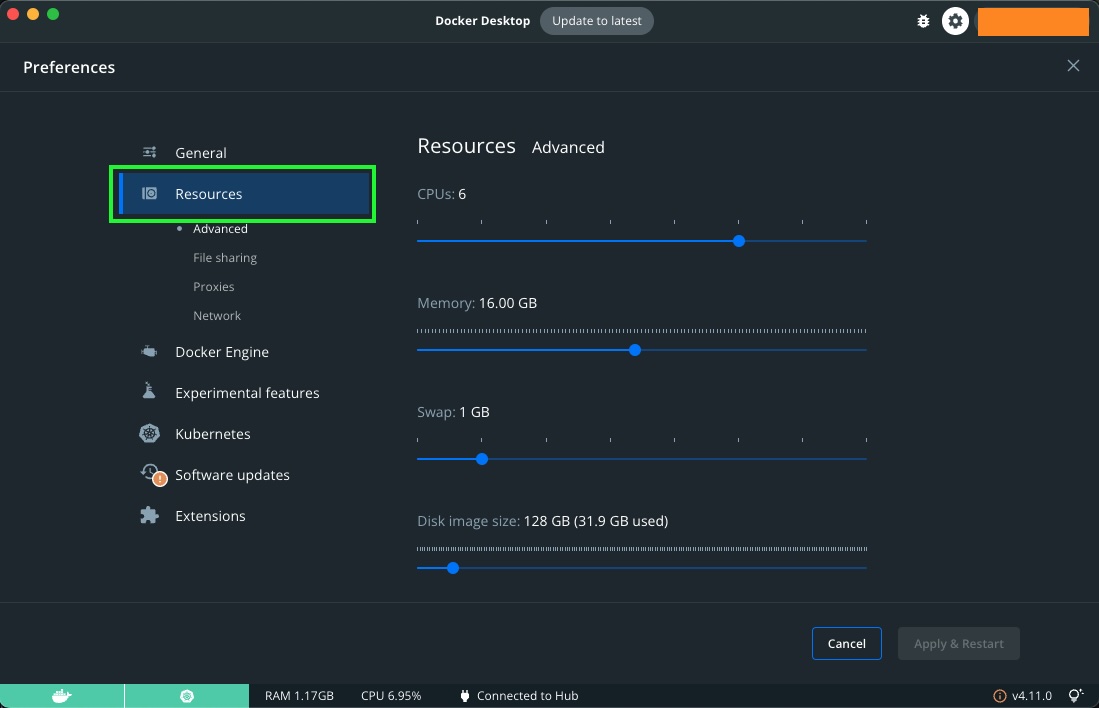Close the Preferences panel with X
Screen dimensions: 1099x708
point(1073,66)
